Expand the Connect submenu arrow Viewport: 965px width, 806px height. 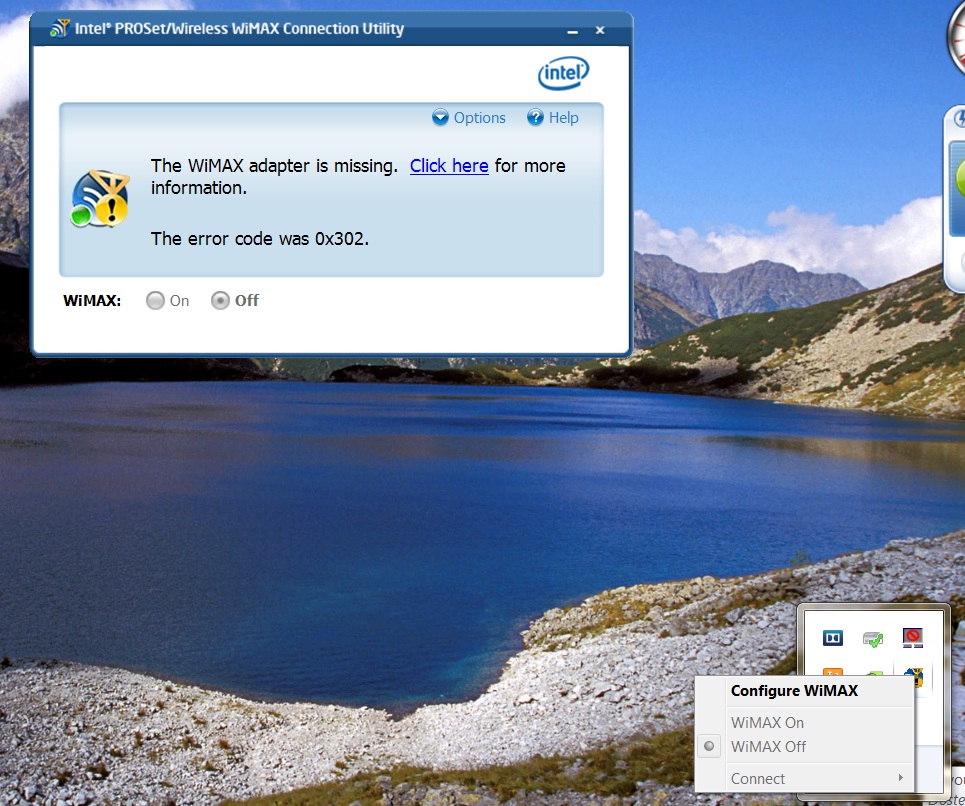pyautogui.click(x=900, y=778)
